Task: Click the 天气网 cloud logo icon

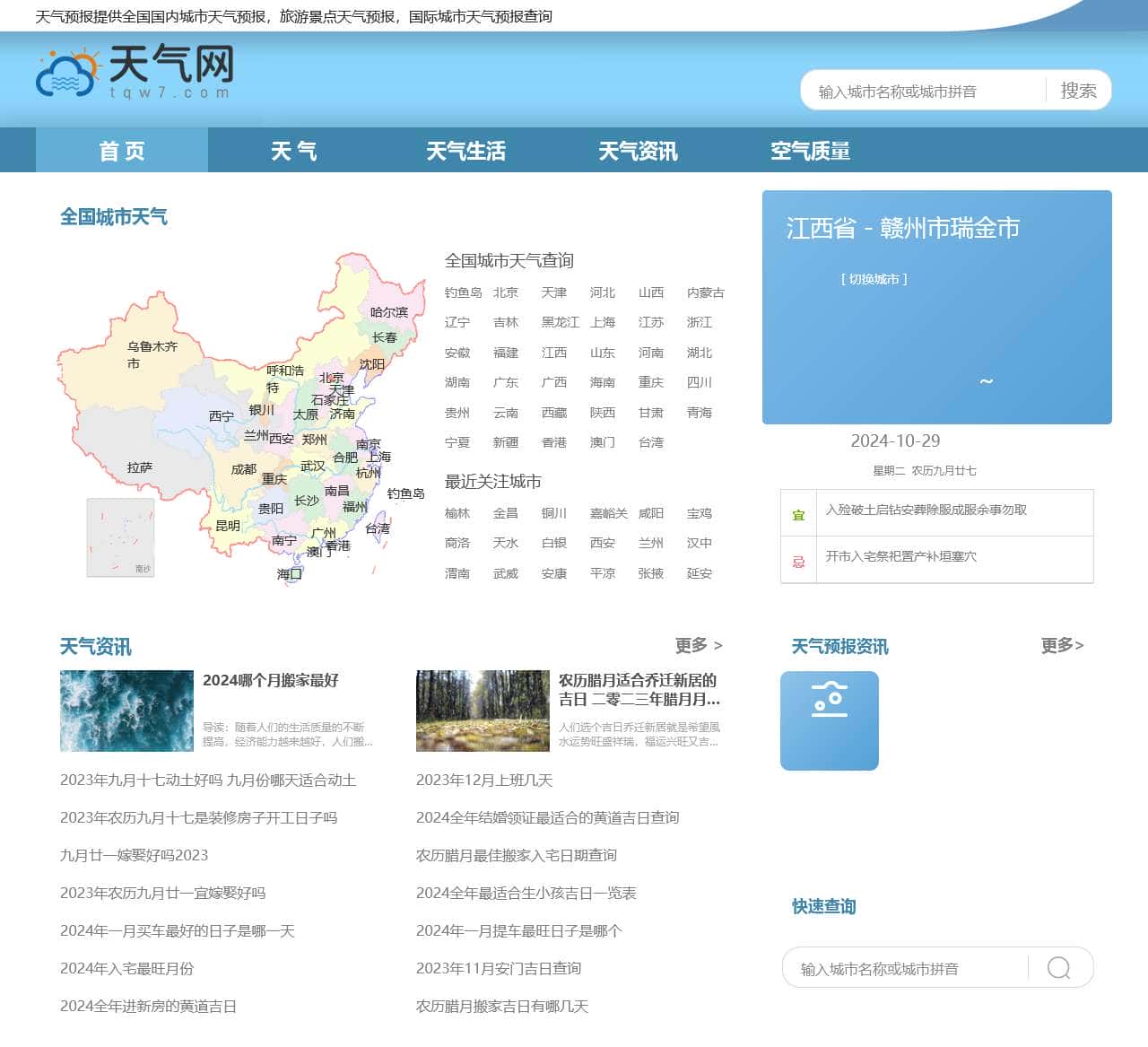Action: click(x=65, y=76)
